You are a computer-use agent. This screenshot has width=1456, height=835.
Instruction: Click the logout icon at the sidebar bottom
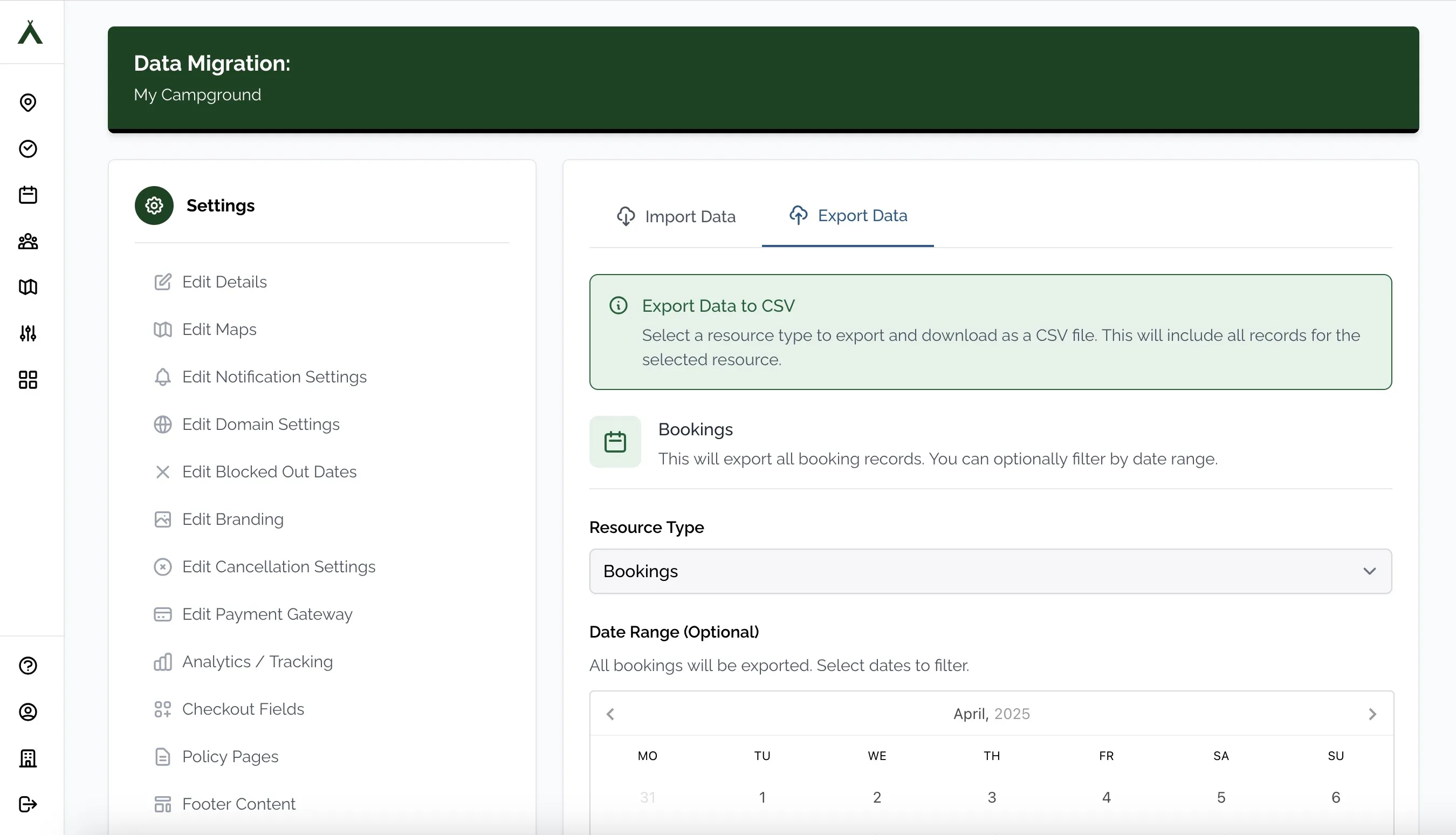click(27, 803)
